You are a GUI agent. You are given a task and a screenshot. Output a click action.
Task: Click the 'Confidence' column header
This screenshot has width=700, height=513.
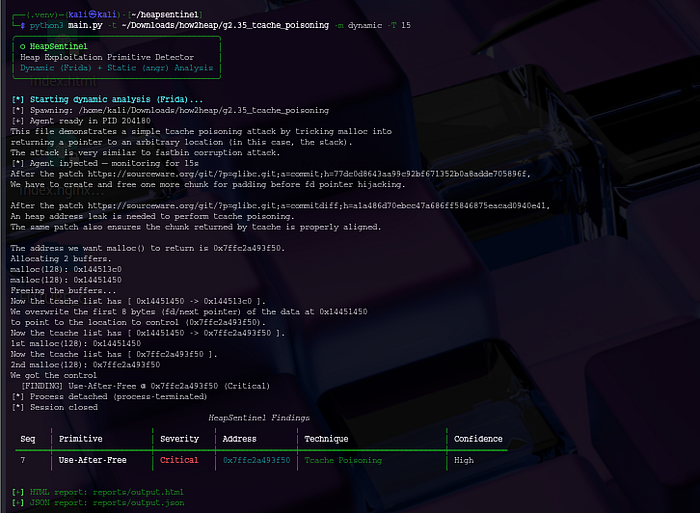point(478,439)
